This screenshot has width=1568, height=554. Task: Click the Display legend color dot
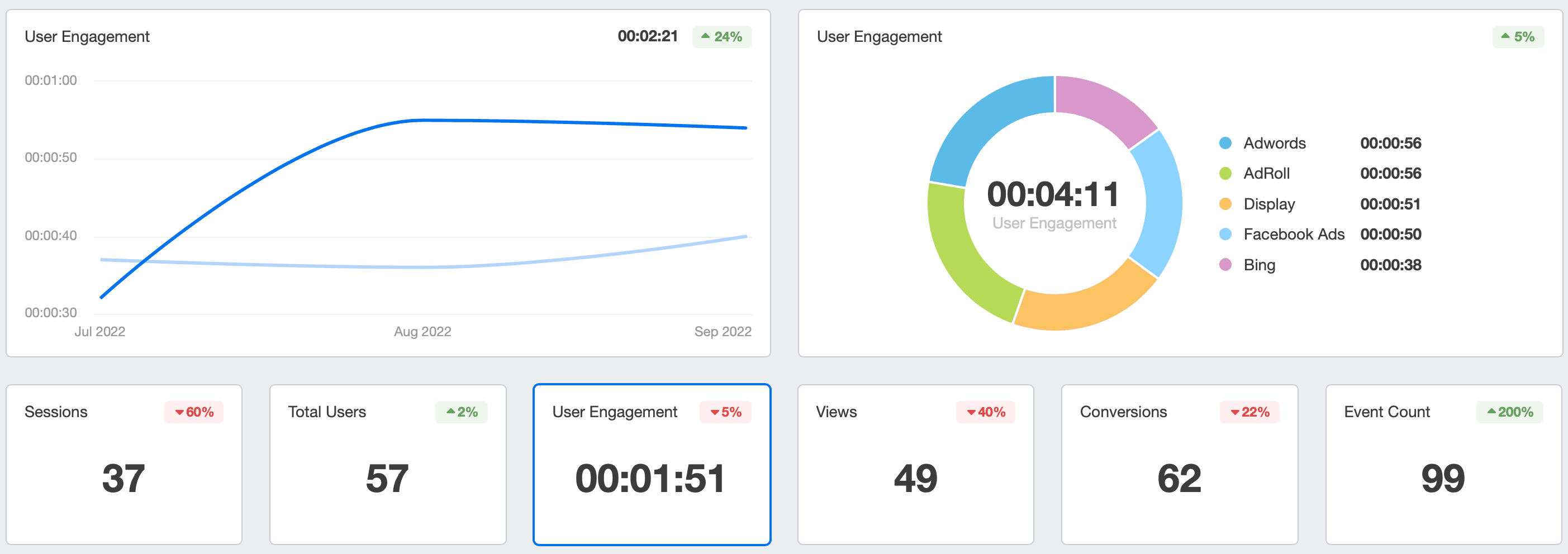[1225, 204]
